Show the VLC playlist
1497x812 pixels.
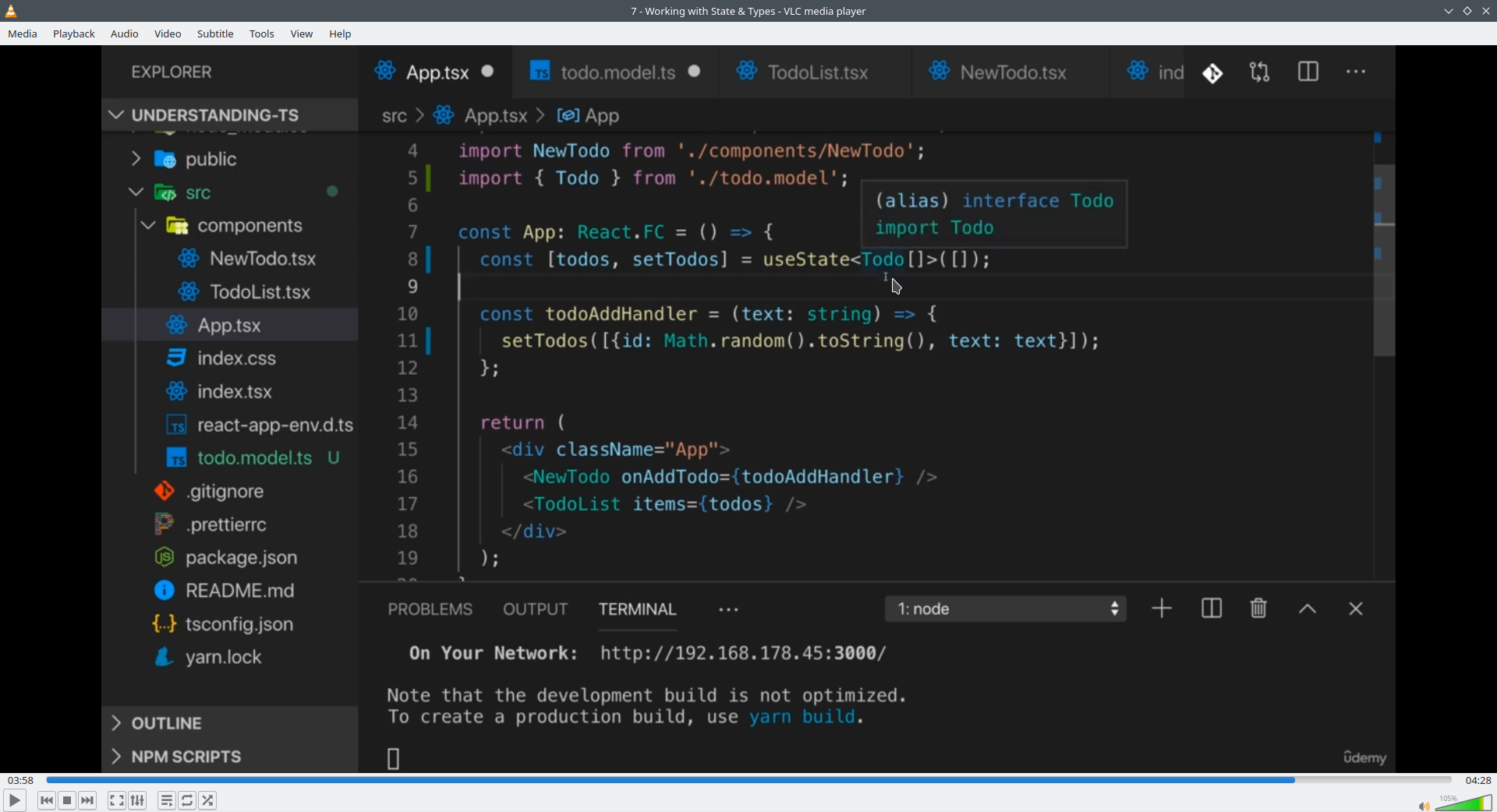[167, 800]
